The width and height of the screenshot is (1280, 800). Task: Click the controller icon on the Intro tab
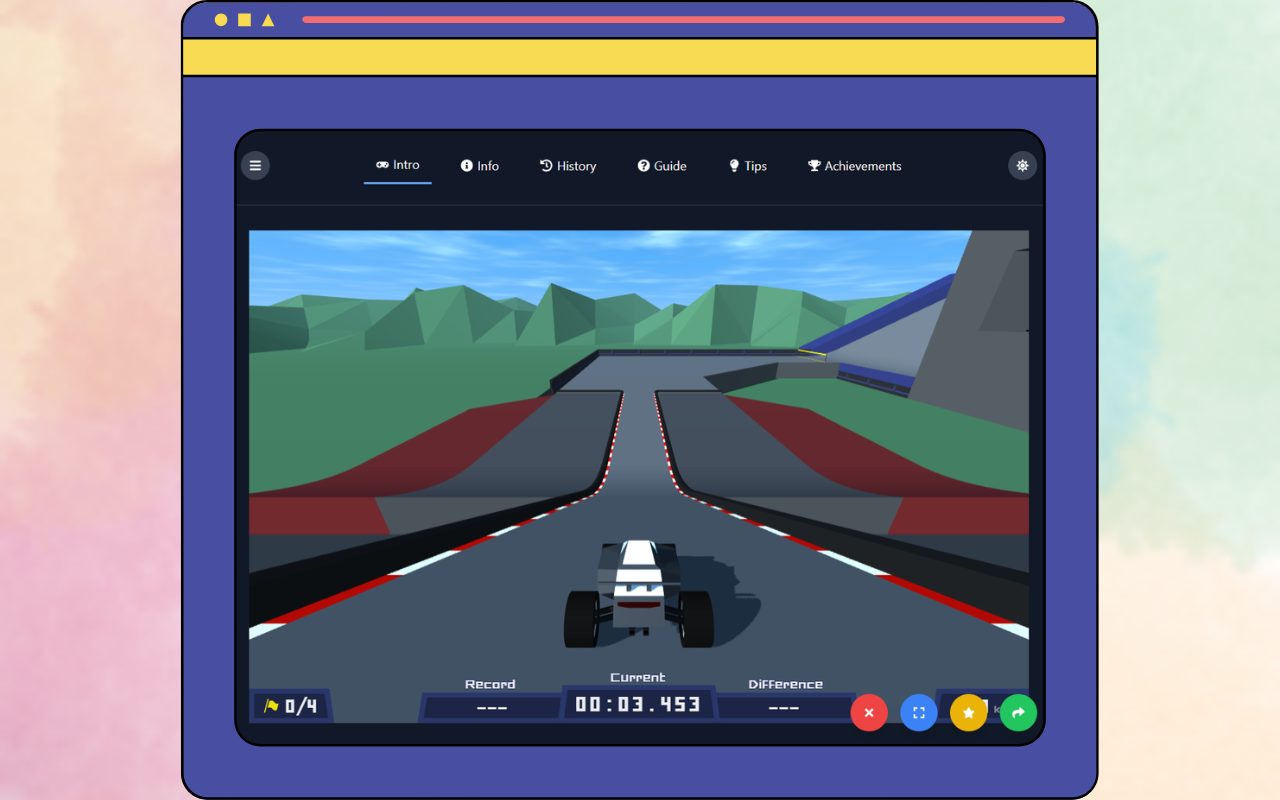point(383,165)
